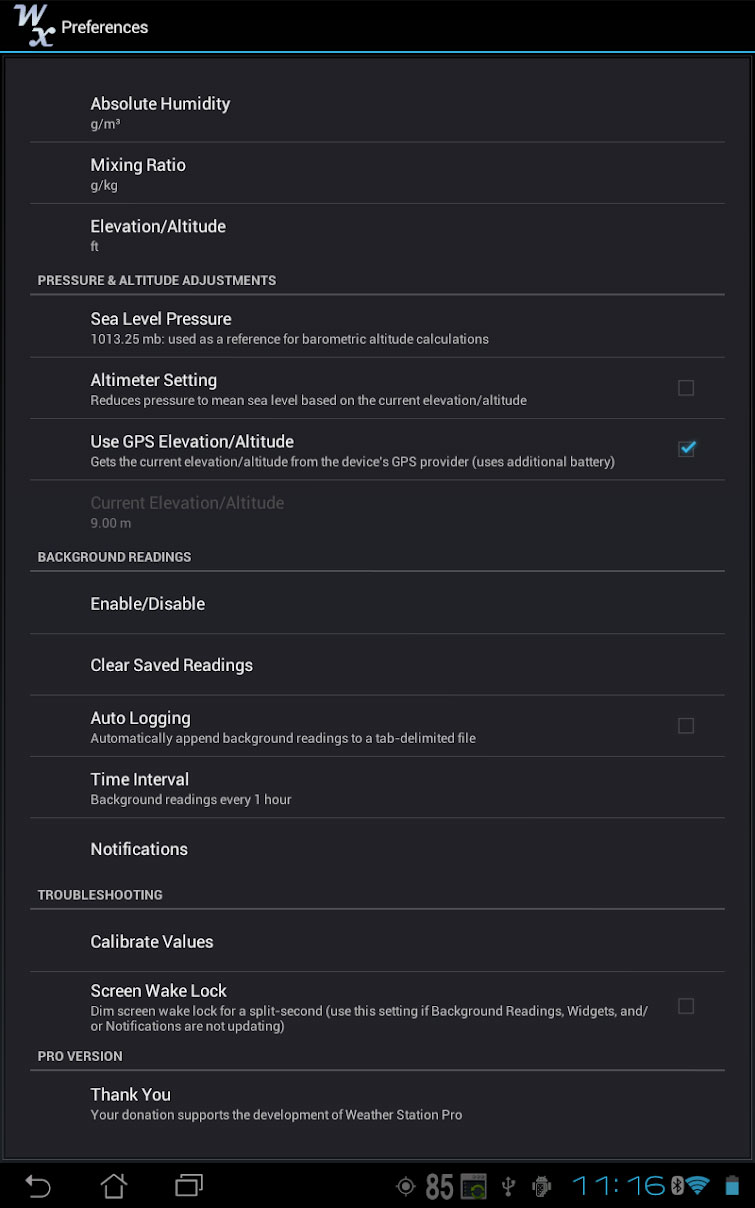The width and height of the screenshot is (755, 1208).
Task: Open Calibrate Values
Action: (377, 942)
